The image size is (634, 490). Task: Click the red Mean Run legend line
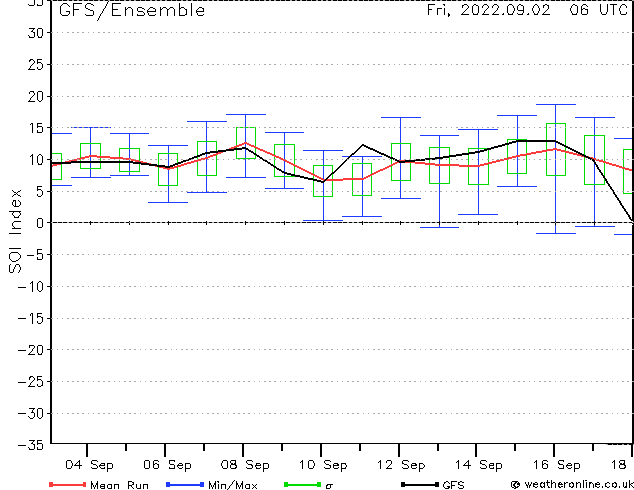pos(67,484)
